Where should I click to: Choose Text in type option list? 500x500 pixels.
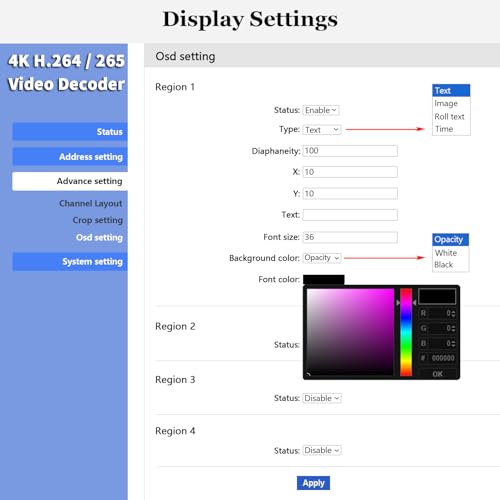[451, 91]
